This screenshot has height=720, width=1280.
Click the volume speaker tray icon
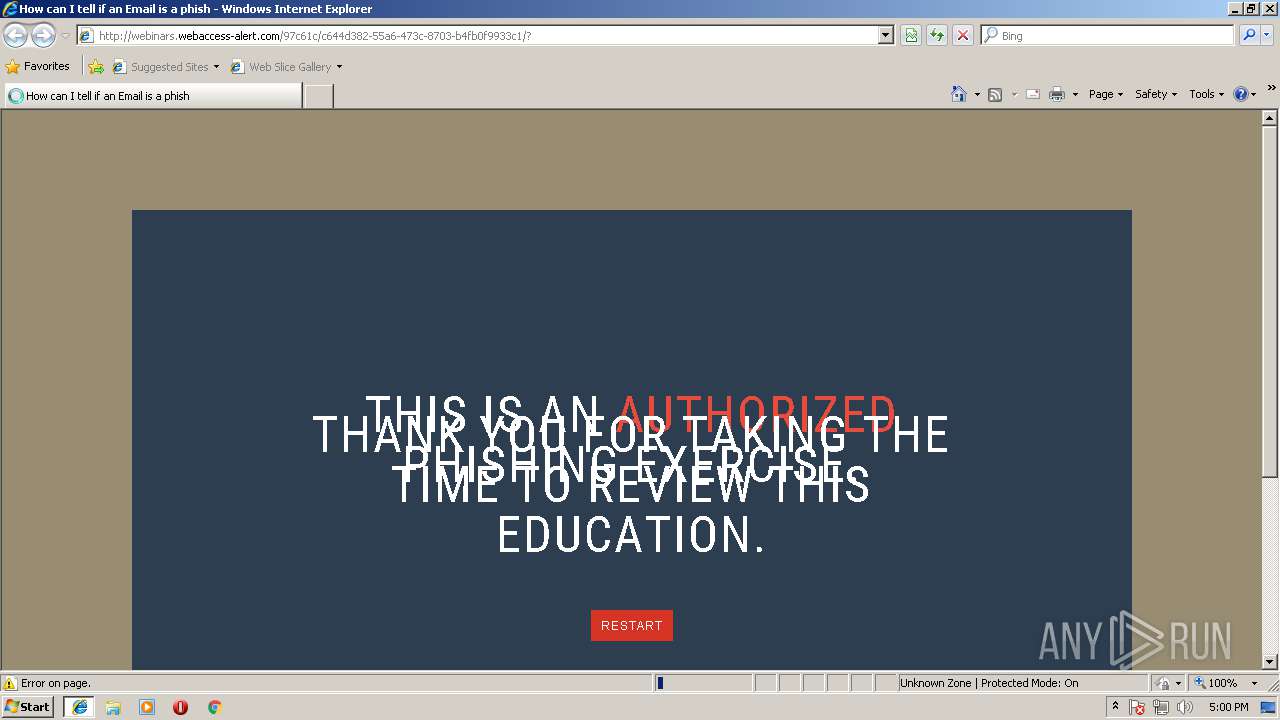1185,707
